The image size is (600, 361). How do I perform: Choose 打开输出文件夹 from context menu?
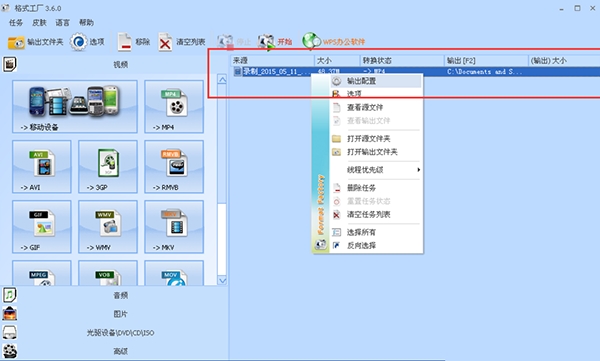tap(376, 152)
